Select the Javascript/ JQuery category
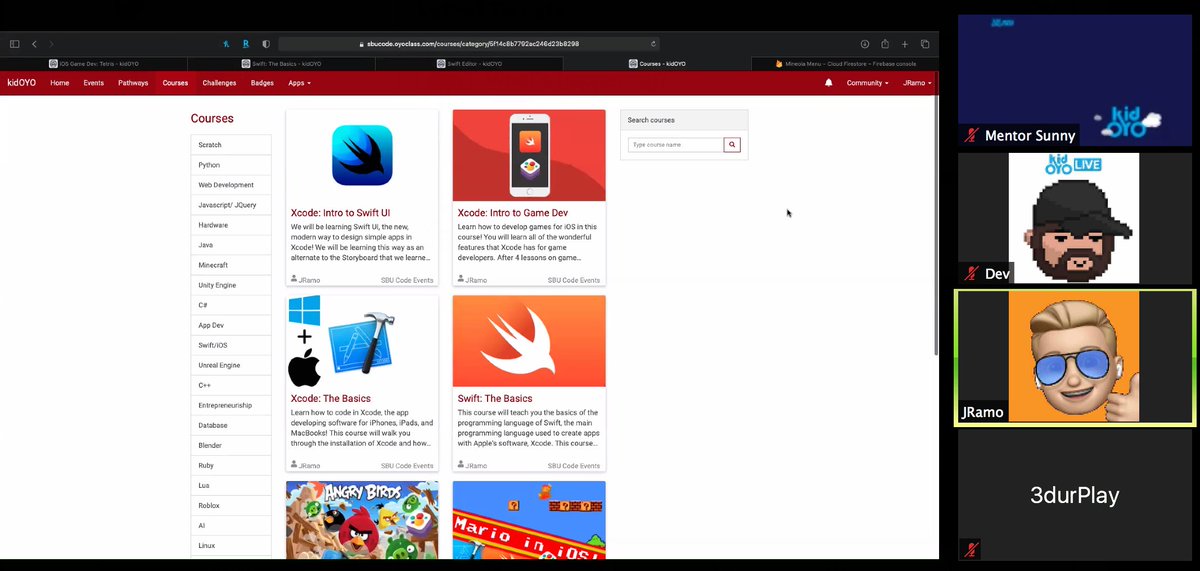The image size is (1200, 571). tap(231, 205)
